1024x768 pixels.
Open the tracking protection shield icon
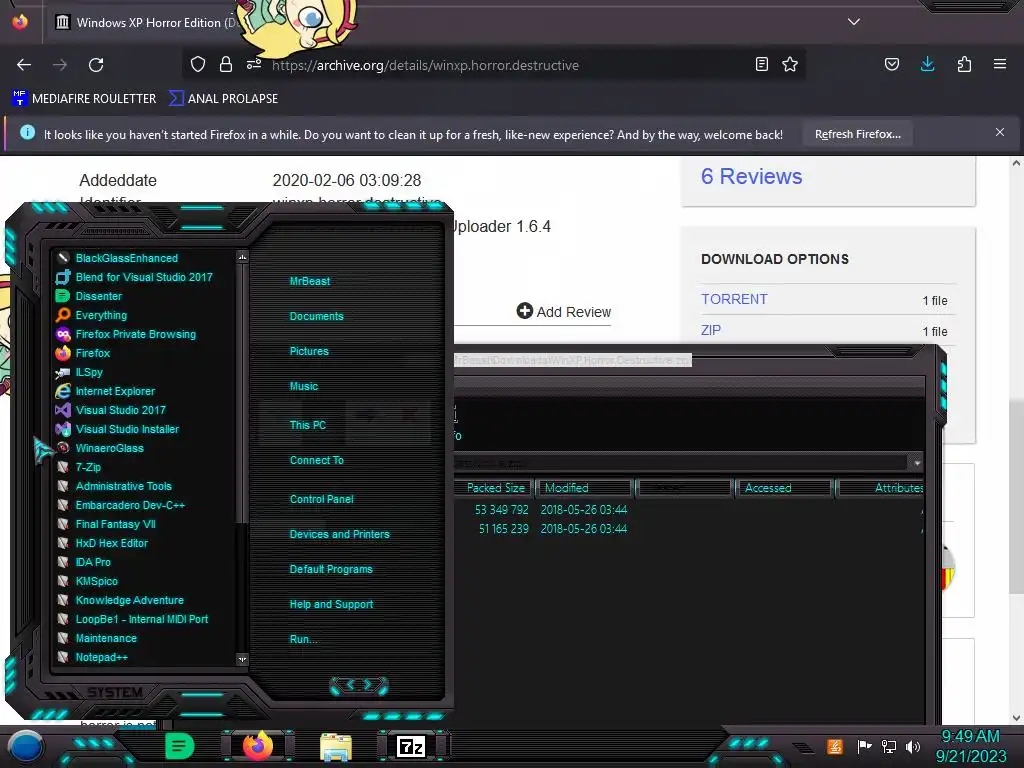click(198, 64)
